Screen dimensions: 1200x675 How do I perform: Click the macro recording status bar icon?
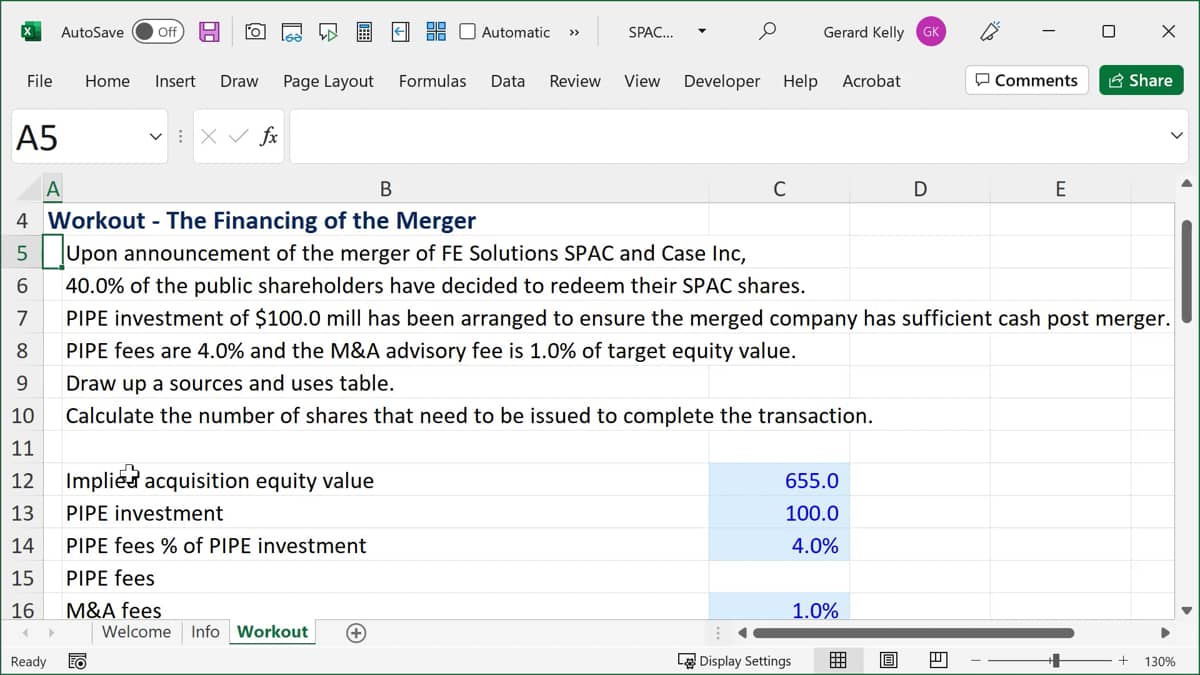click(x=76, y=661)
